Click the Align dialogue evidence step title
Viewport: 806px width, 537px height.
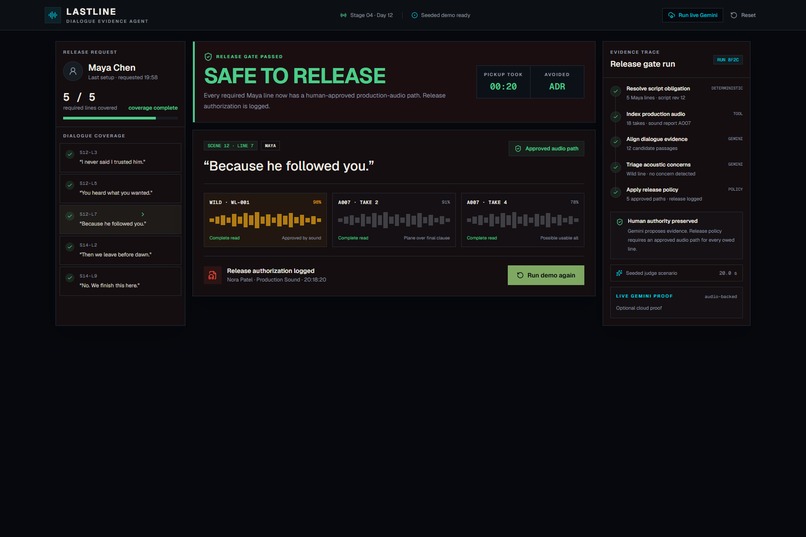pos(656,139)
